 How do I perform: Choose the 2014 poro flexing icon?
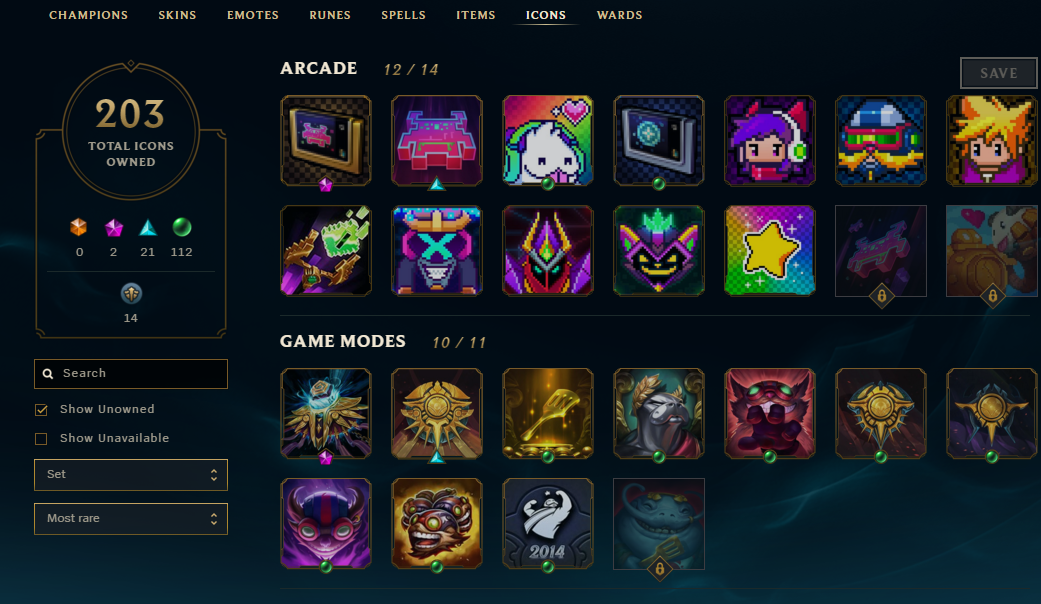coord(548,524)
